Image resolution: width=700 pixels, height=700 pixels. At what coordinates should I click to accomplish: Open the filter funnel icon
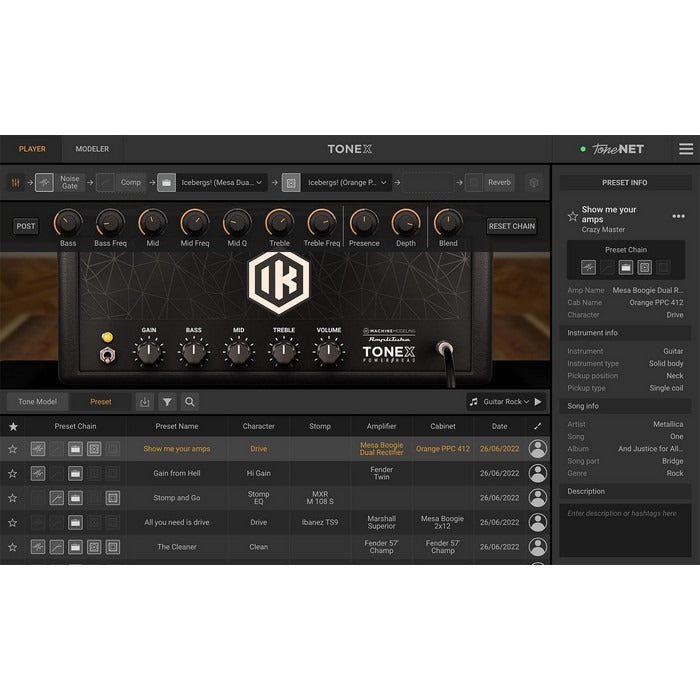167,402
